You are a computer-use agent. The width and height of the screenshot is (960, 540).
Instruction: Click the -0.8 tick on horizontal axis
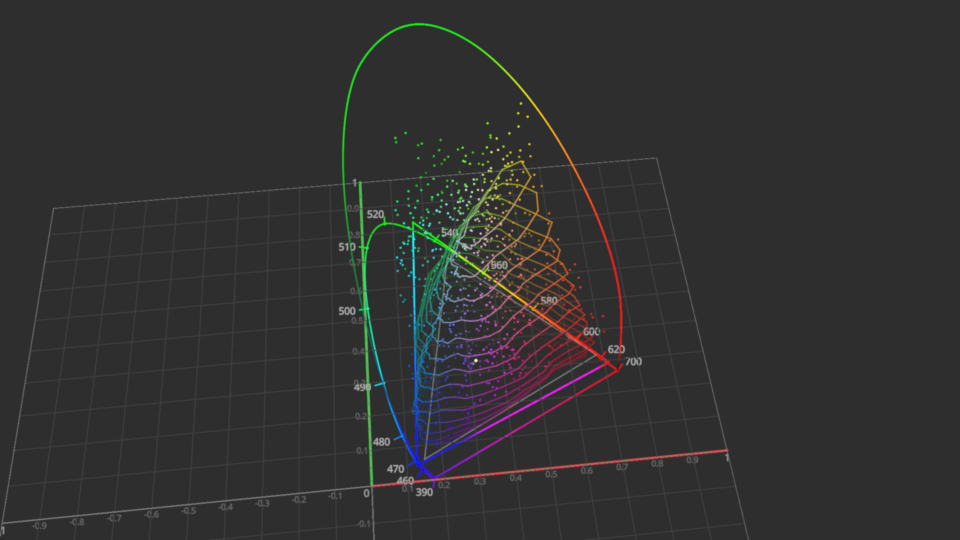click(x=77, y=522)
